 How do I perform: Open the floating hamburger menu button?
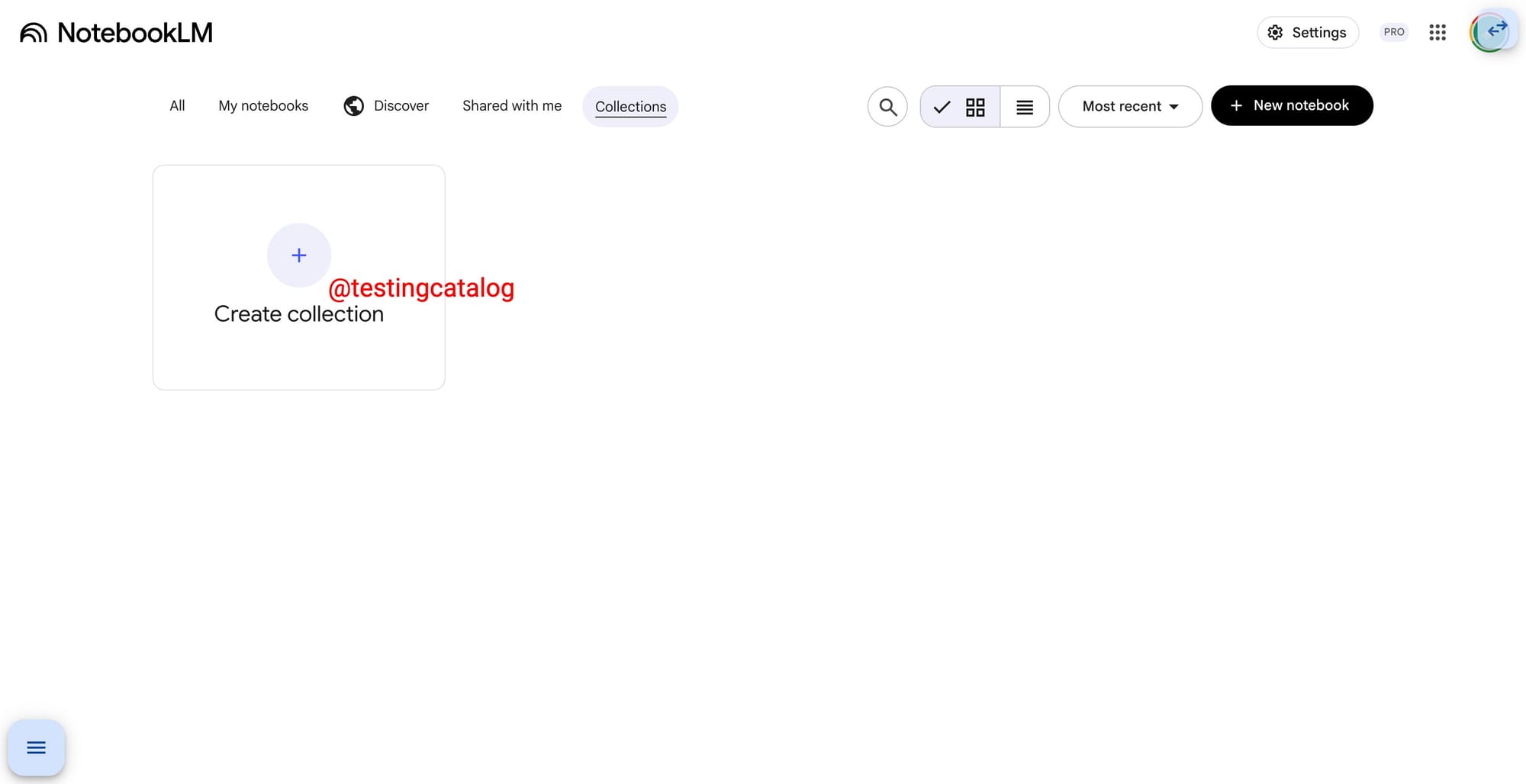tap(36, 747)
